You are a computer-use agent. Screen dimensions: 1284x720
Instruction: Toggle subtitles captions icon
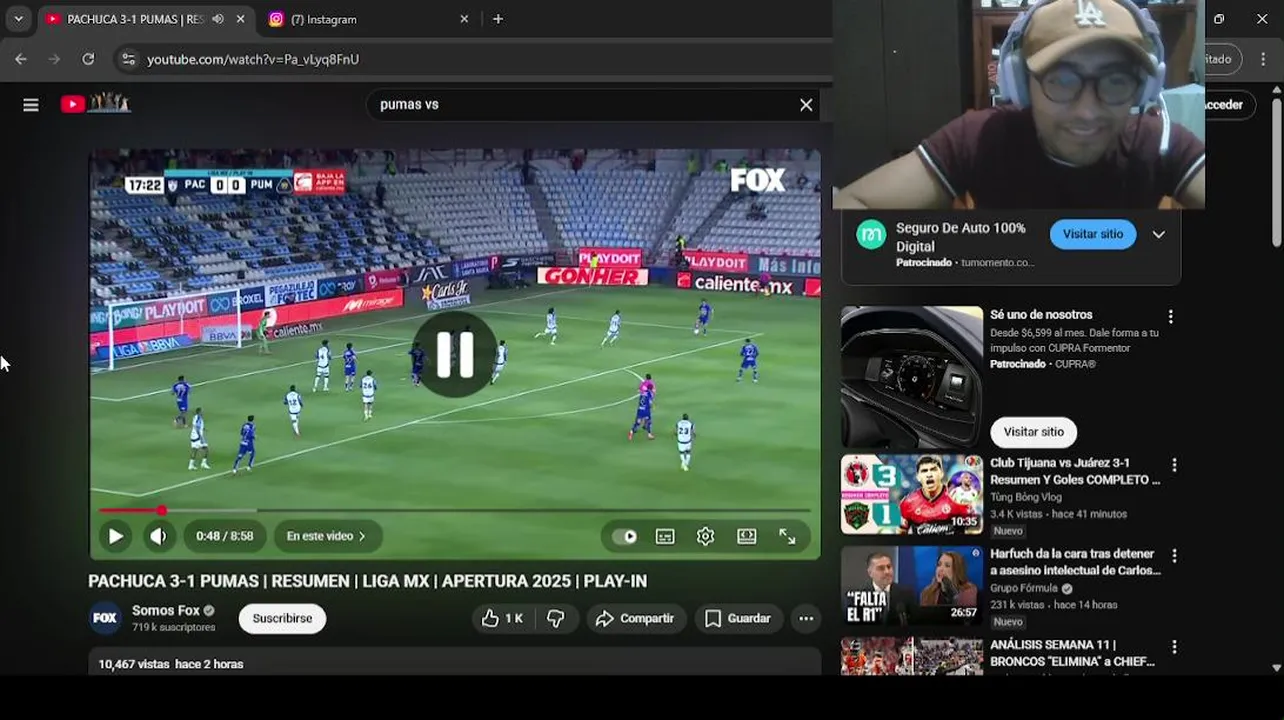pyautogui.click(x=665, y=536)
